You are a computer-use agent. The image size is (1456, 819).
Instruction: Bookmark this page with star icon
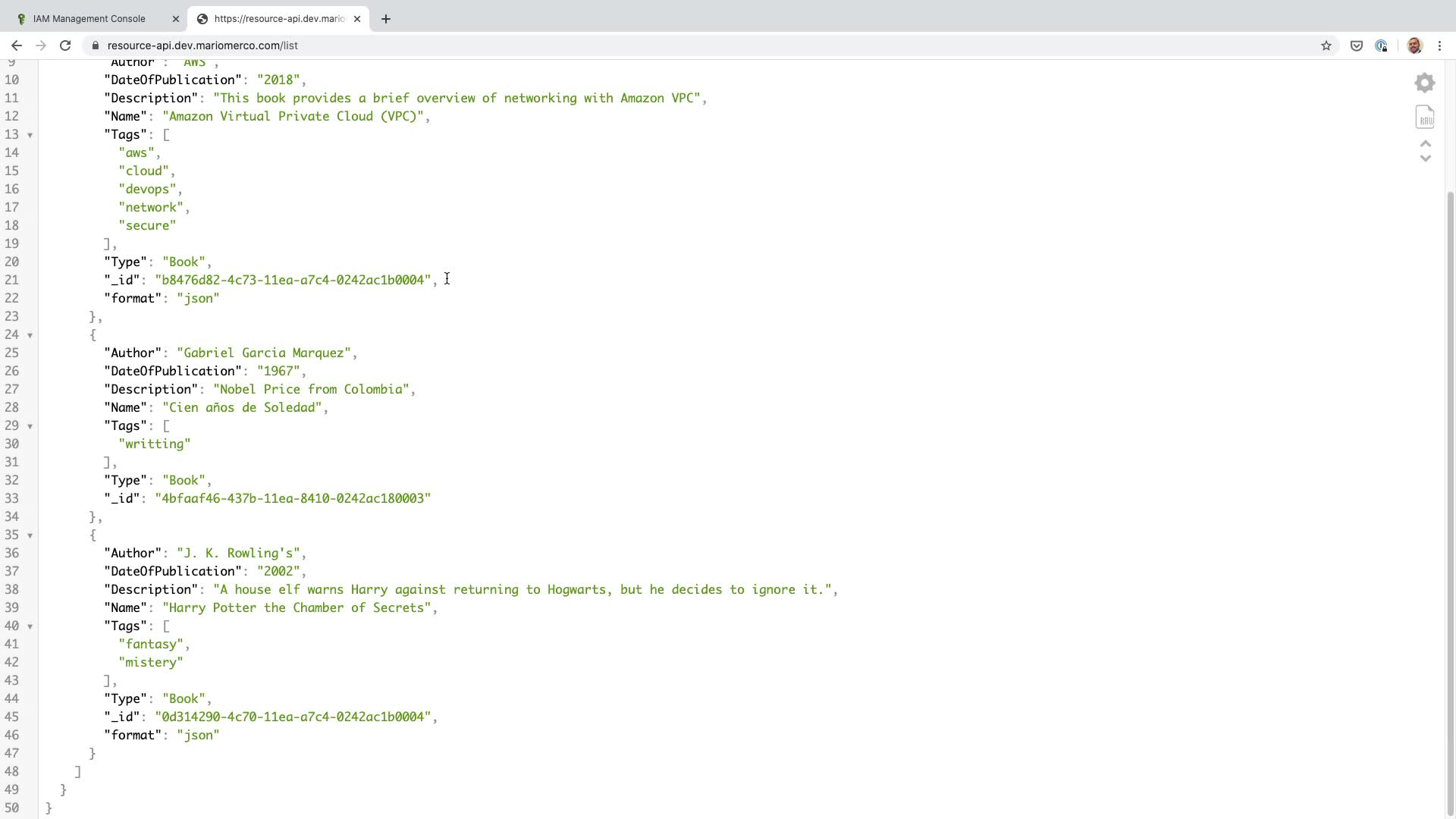pos(1326,45)
